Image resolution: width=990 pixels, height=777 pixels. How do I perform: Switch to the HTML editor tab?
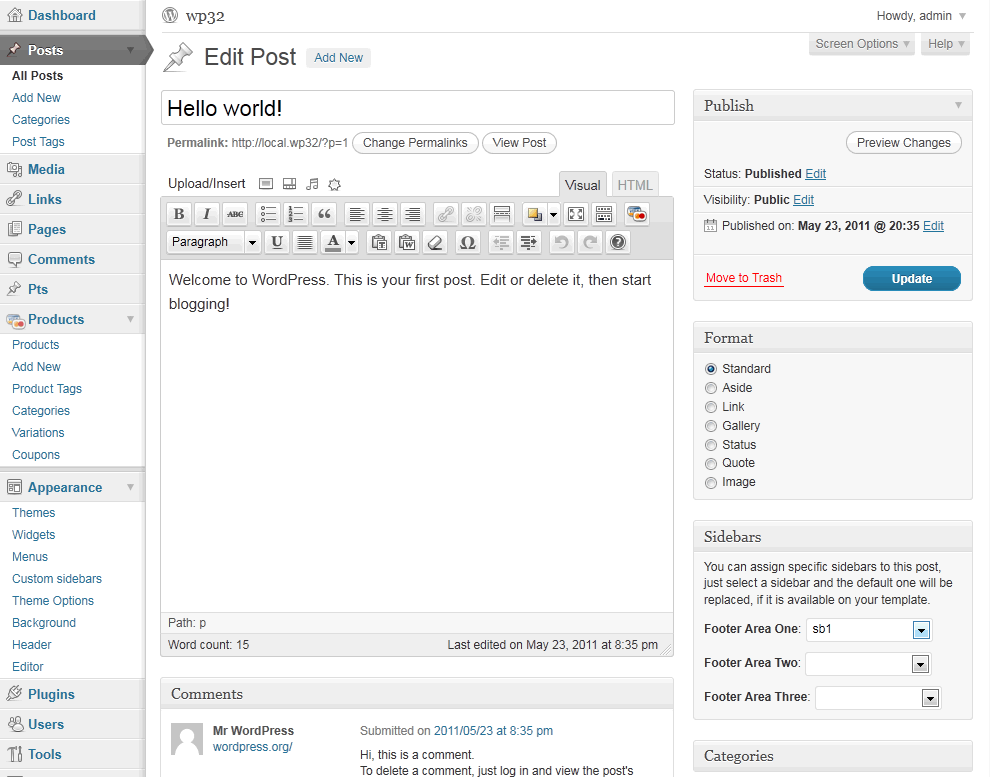coord(635,185)
